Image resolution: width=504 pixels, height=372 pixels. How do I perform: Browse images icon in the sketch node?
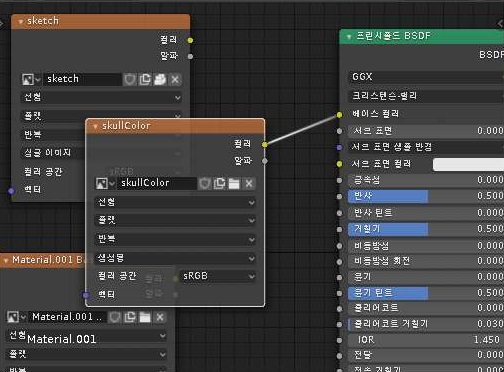(x=31, y=79)
